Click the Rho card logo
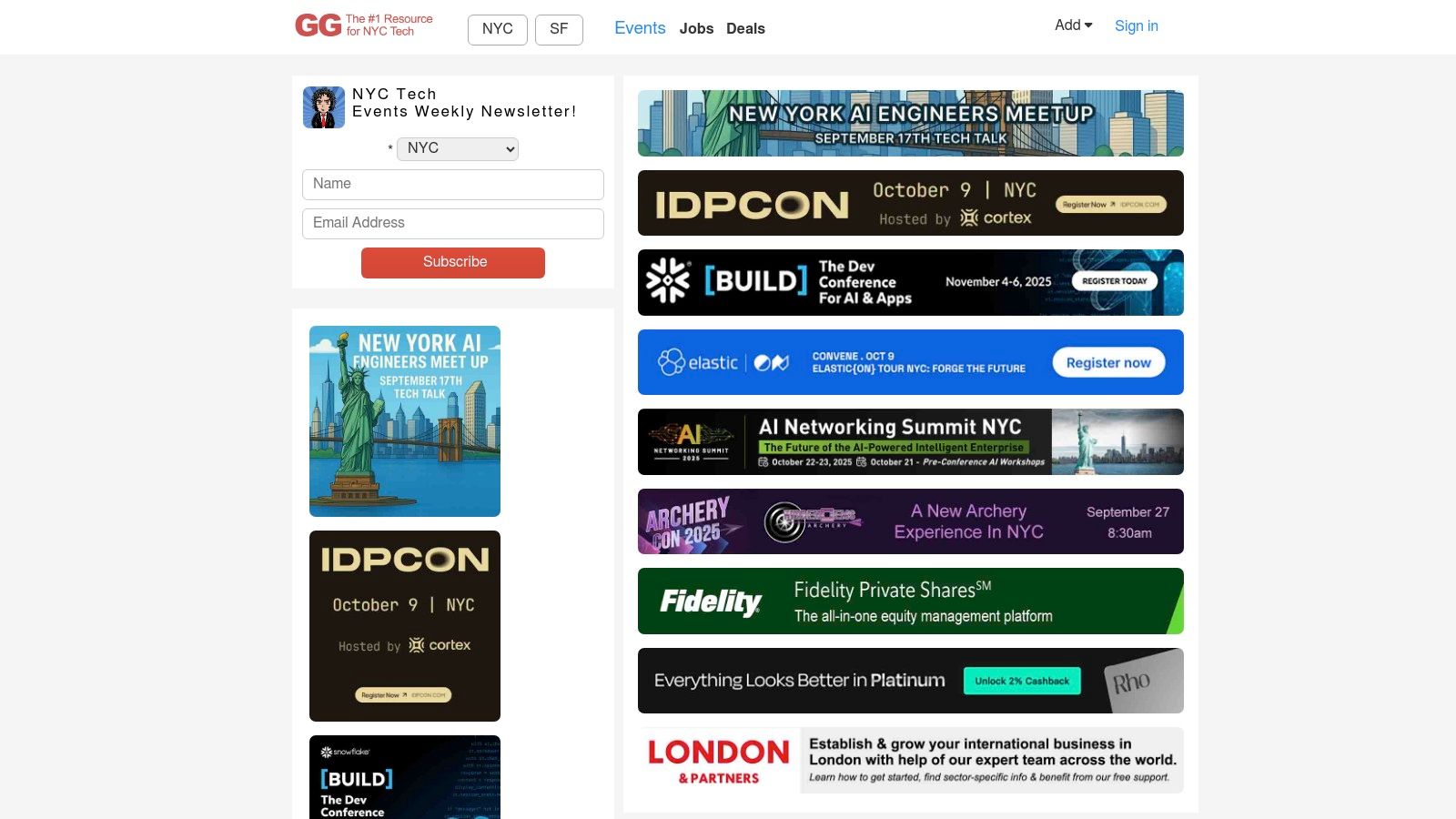The width and height of the screenshot is (1456, 819). tap(1131, 682)
